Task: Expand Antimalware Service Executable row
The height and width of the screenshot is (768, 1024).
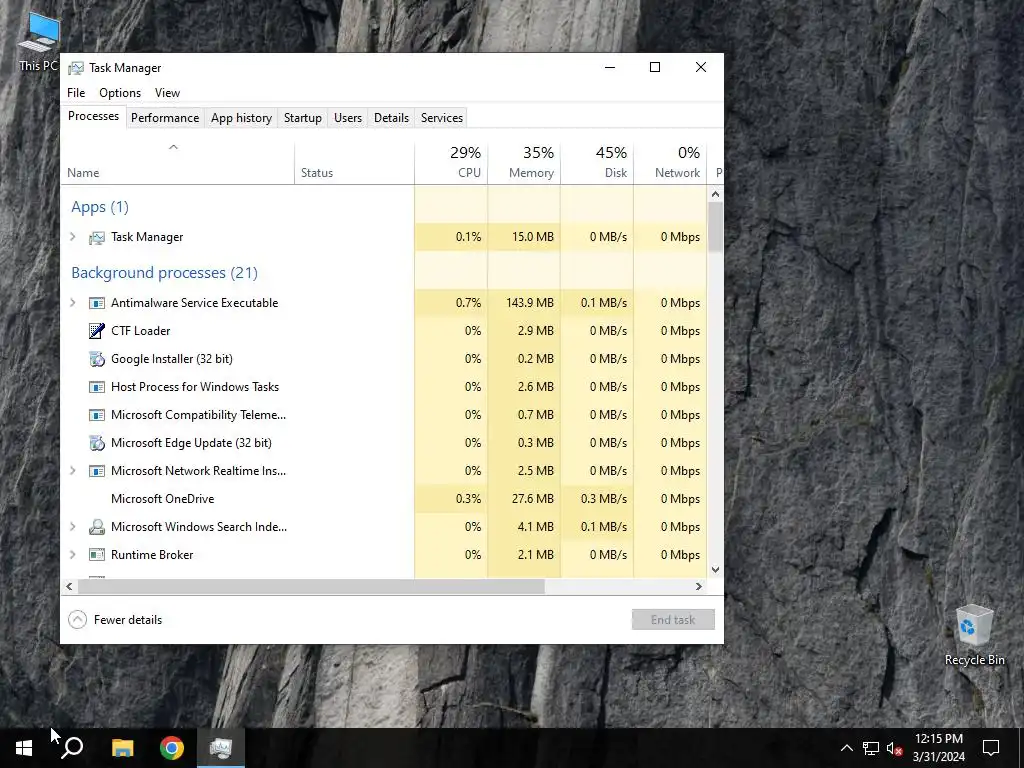Action: (72, 303)
